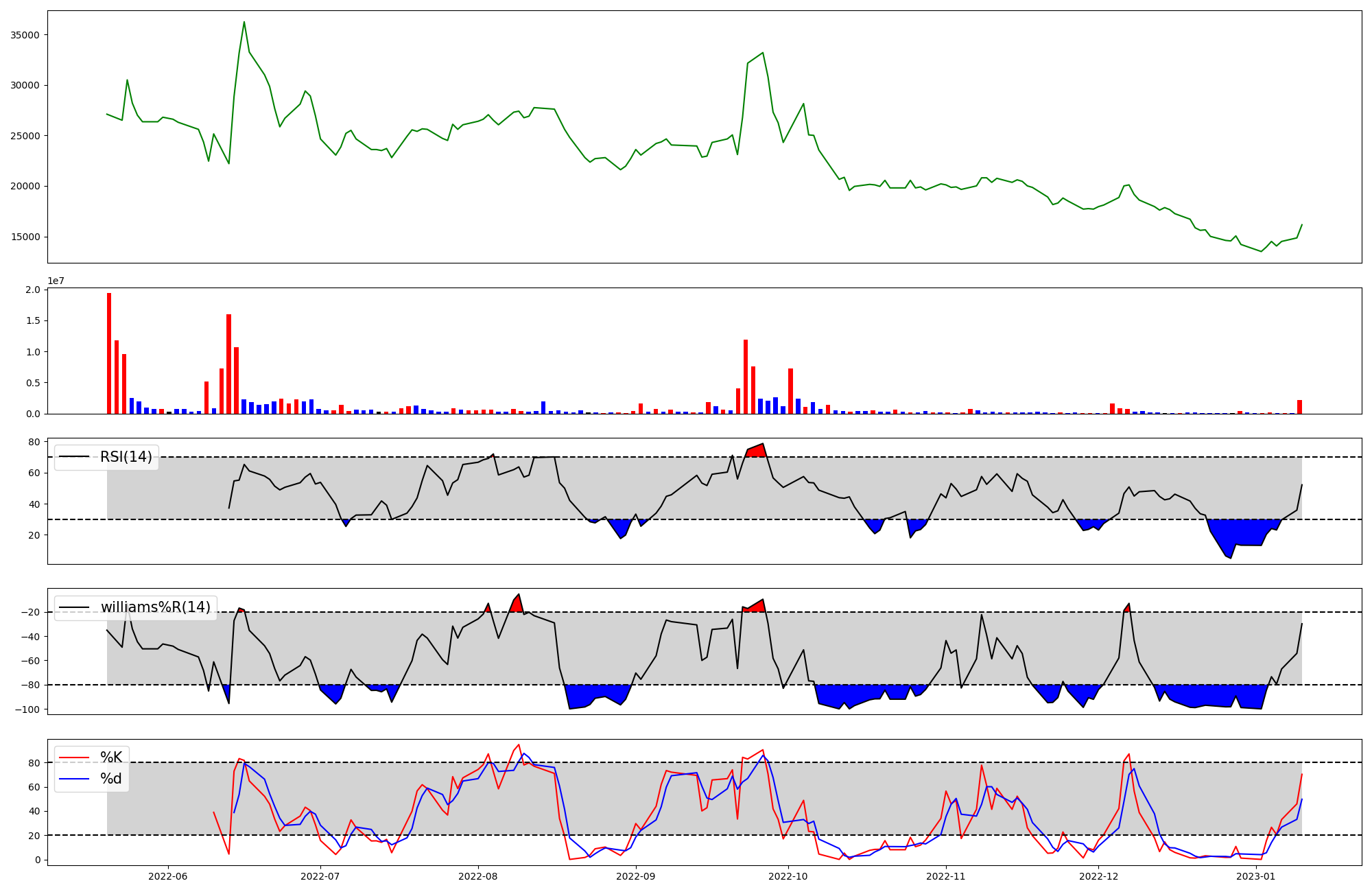Screen dimensions: 1372x892
Task: Click the %K legend entry
Action: click(111, 758)
